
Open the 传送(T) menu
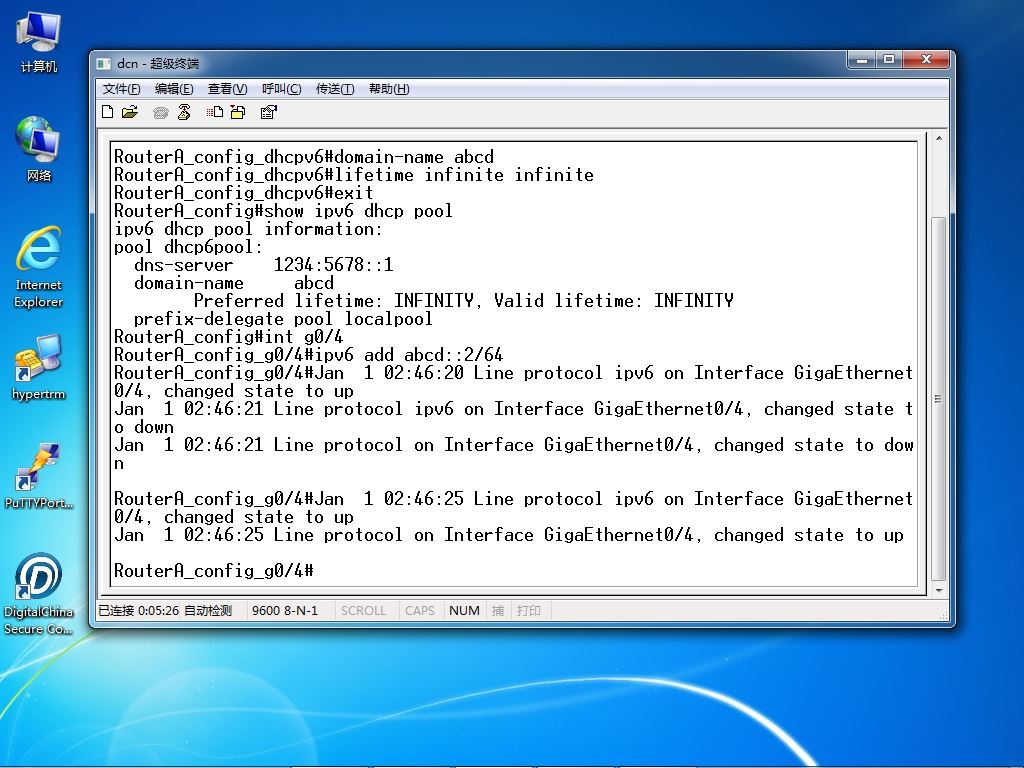(335, 89)
